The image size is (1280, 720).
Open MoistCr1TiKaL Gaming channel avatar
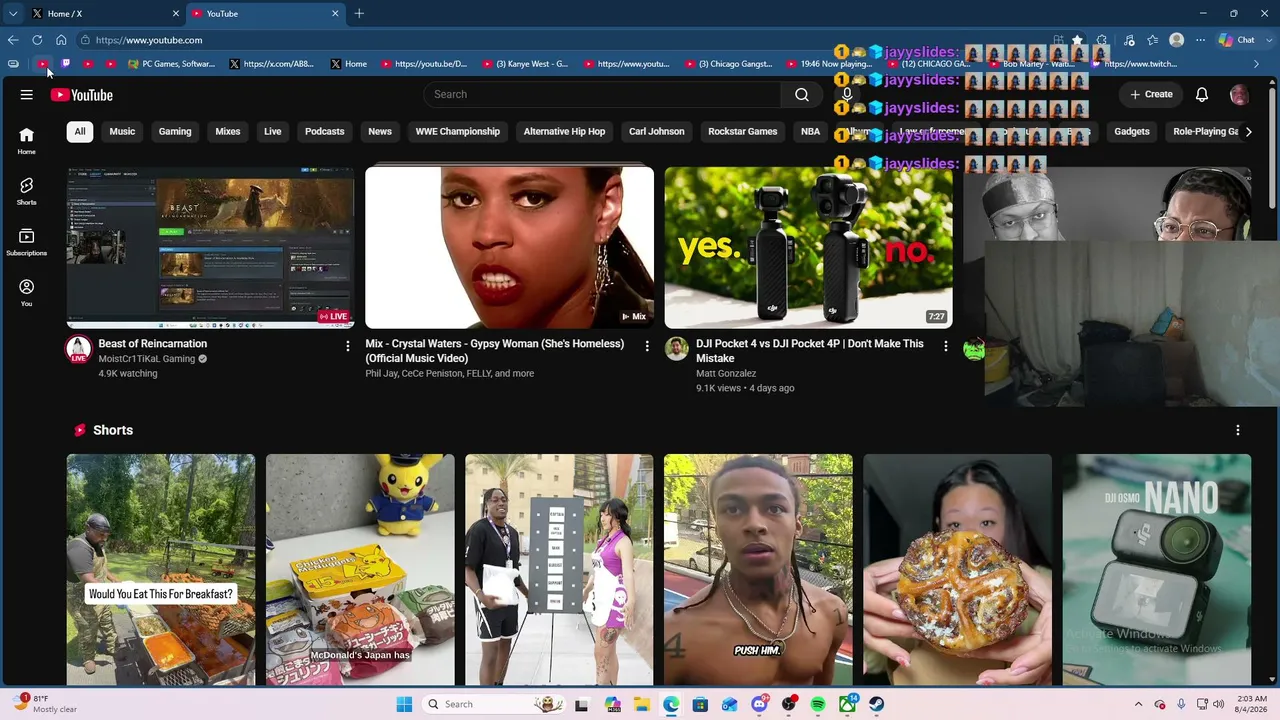point(78,349)
